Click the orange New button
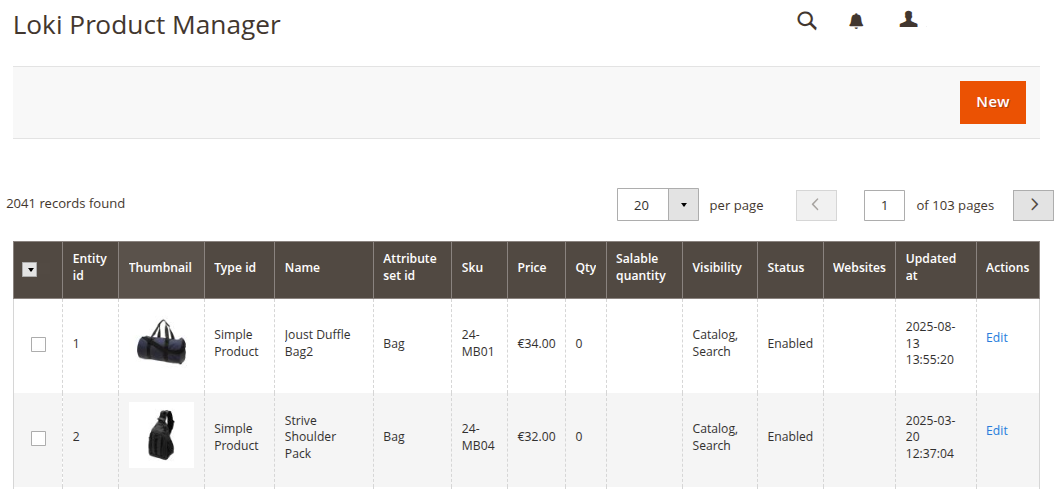The width and height of the screenshot is (1064, 489). point(992,102)
